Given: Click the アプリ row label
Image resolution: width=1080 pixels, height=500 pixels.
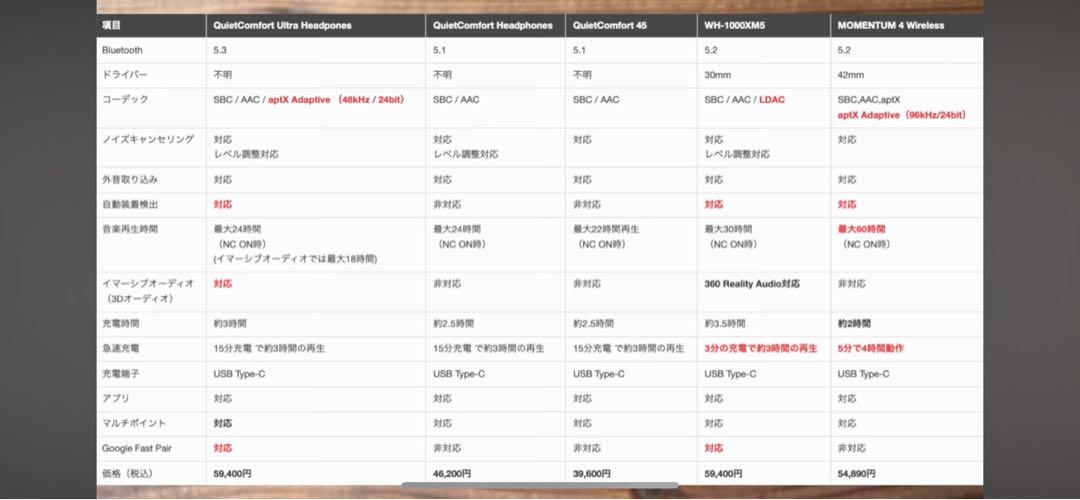Looking at the screenshot, I should 116,399.
